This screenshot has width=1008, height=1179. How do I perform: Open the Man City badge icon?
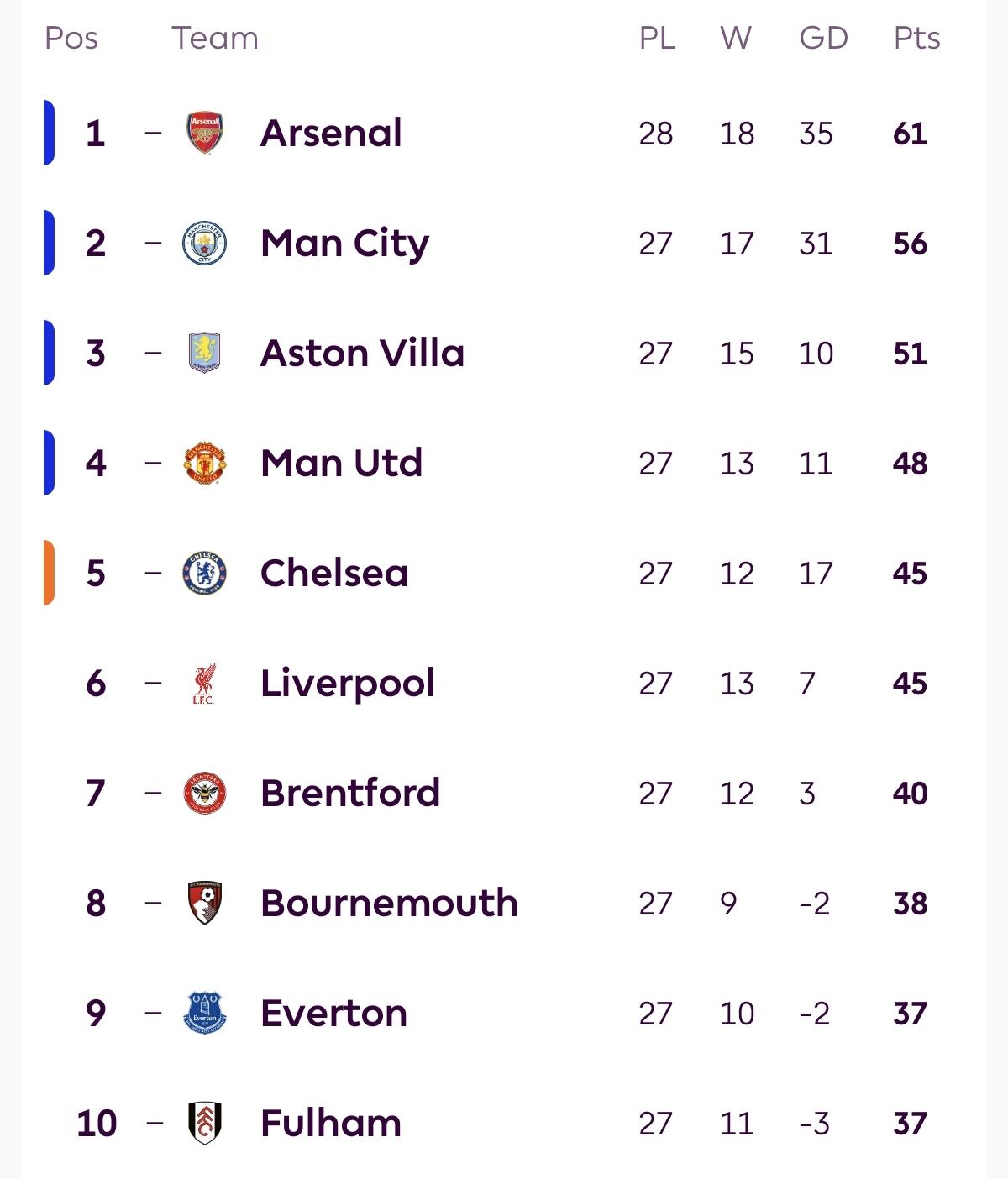(204, 244)
